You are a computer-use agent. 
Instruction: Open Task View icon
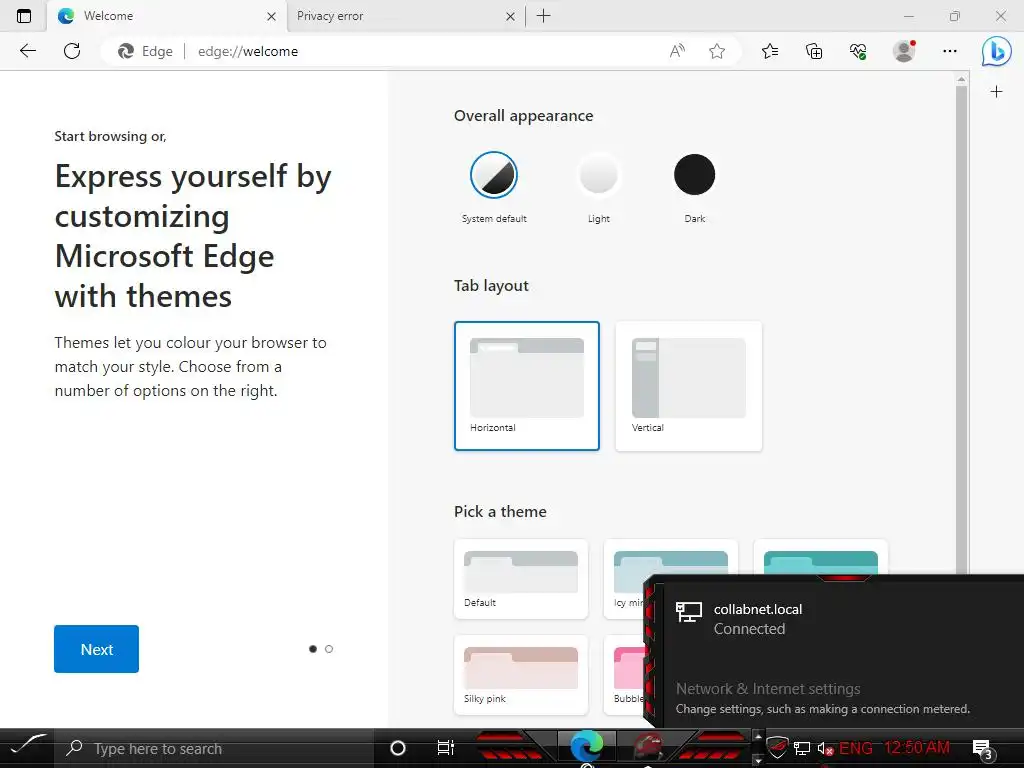[x=445, y=748]
